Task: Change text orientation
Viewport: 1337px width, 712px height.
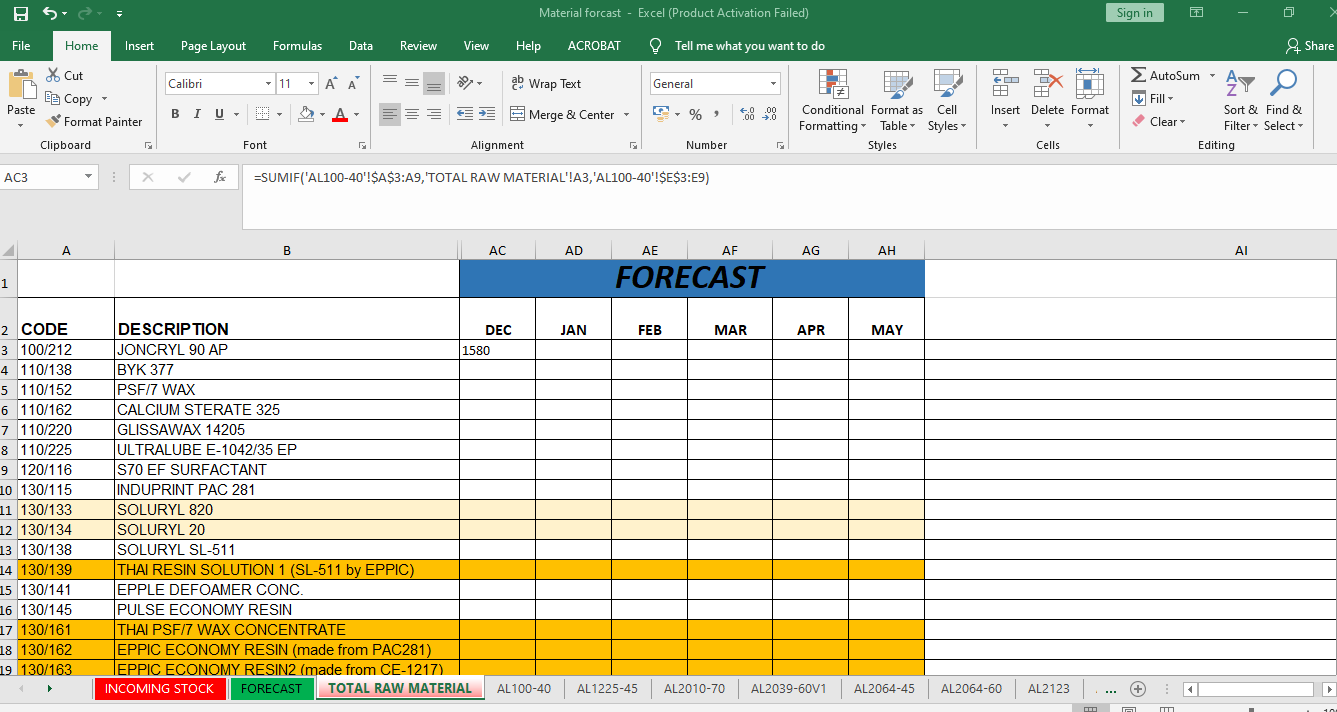Action: [465, 83]
